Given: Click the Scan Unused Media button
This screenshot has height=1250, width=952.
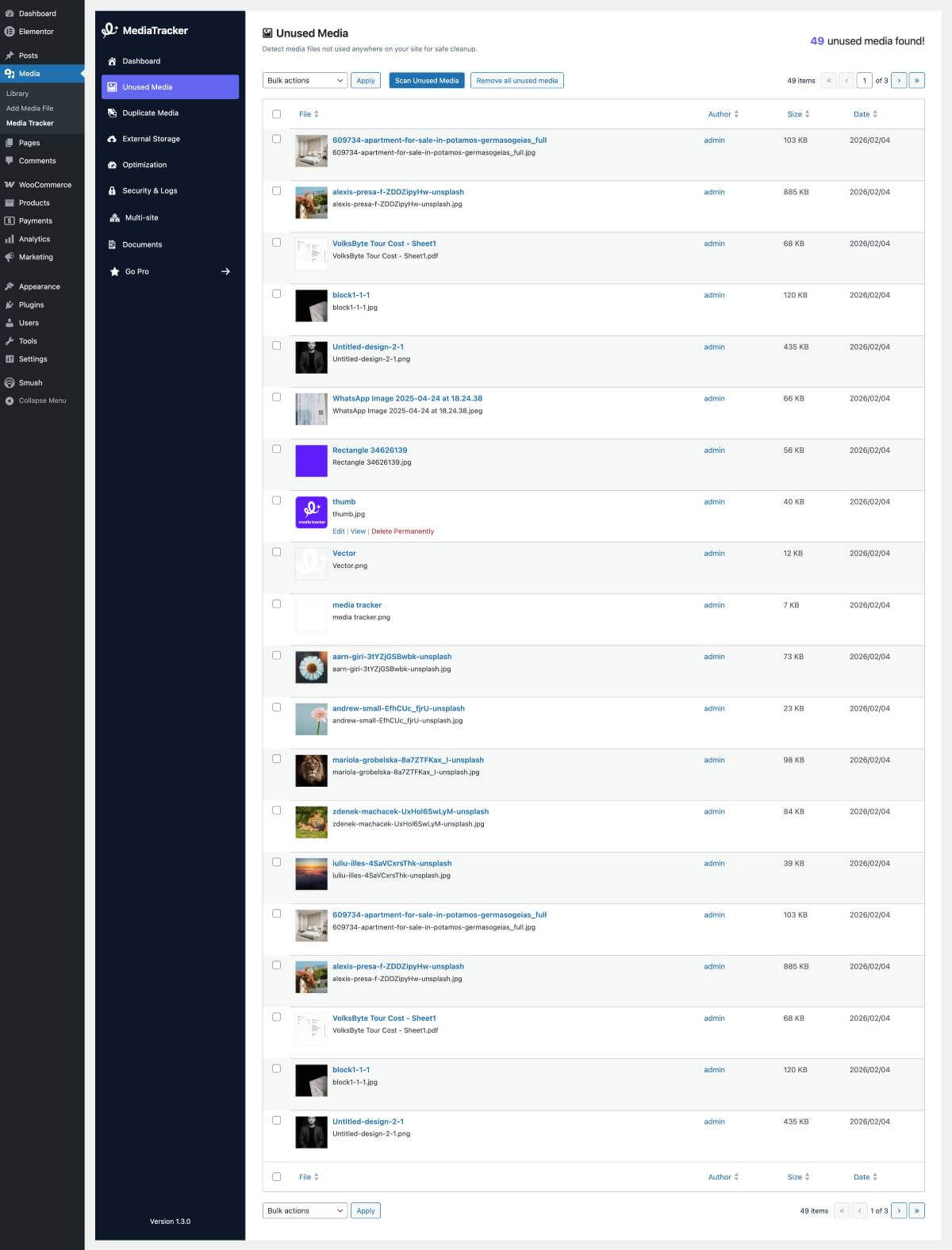Looking at the screenshot, I should tap(427, 80).
